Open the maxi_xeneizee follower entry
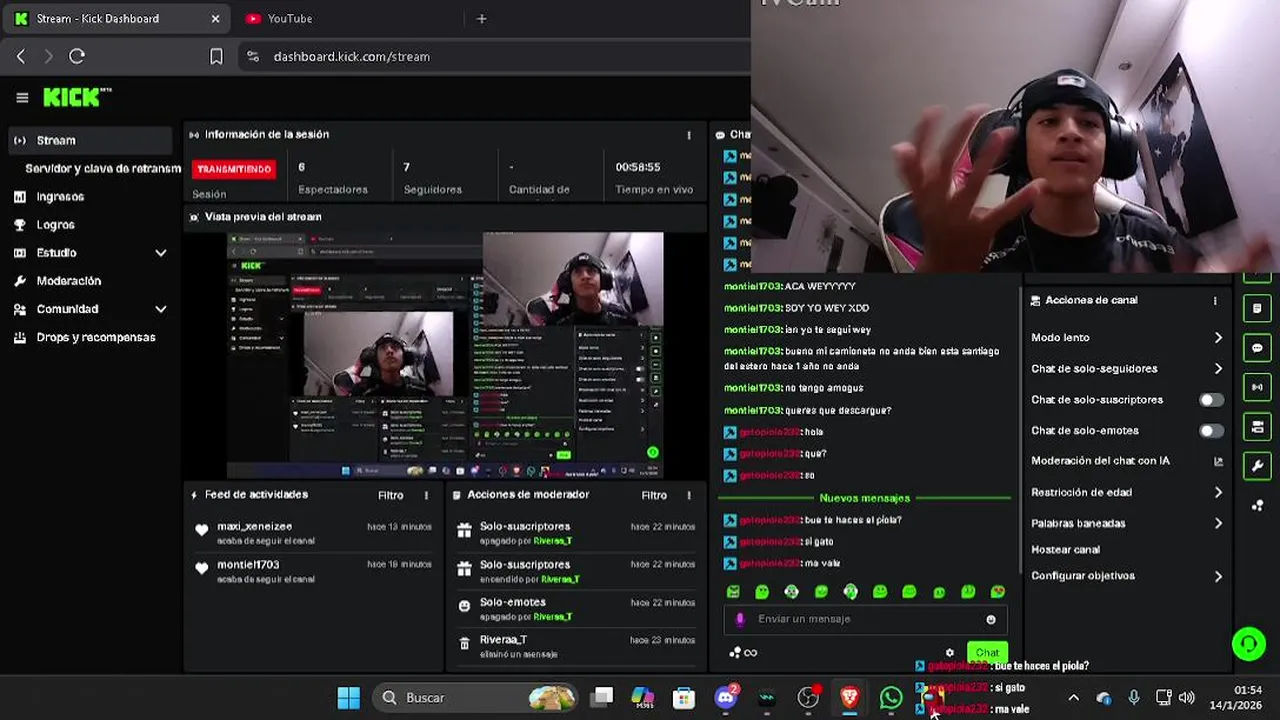The height and width of the screenshot is (720, 1280). click(x=314, y=533)
